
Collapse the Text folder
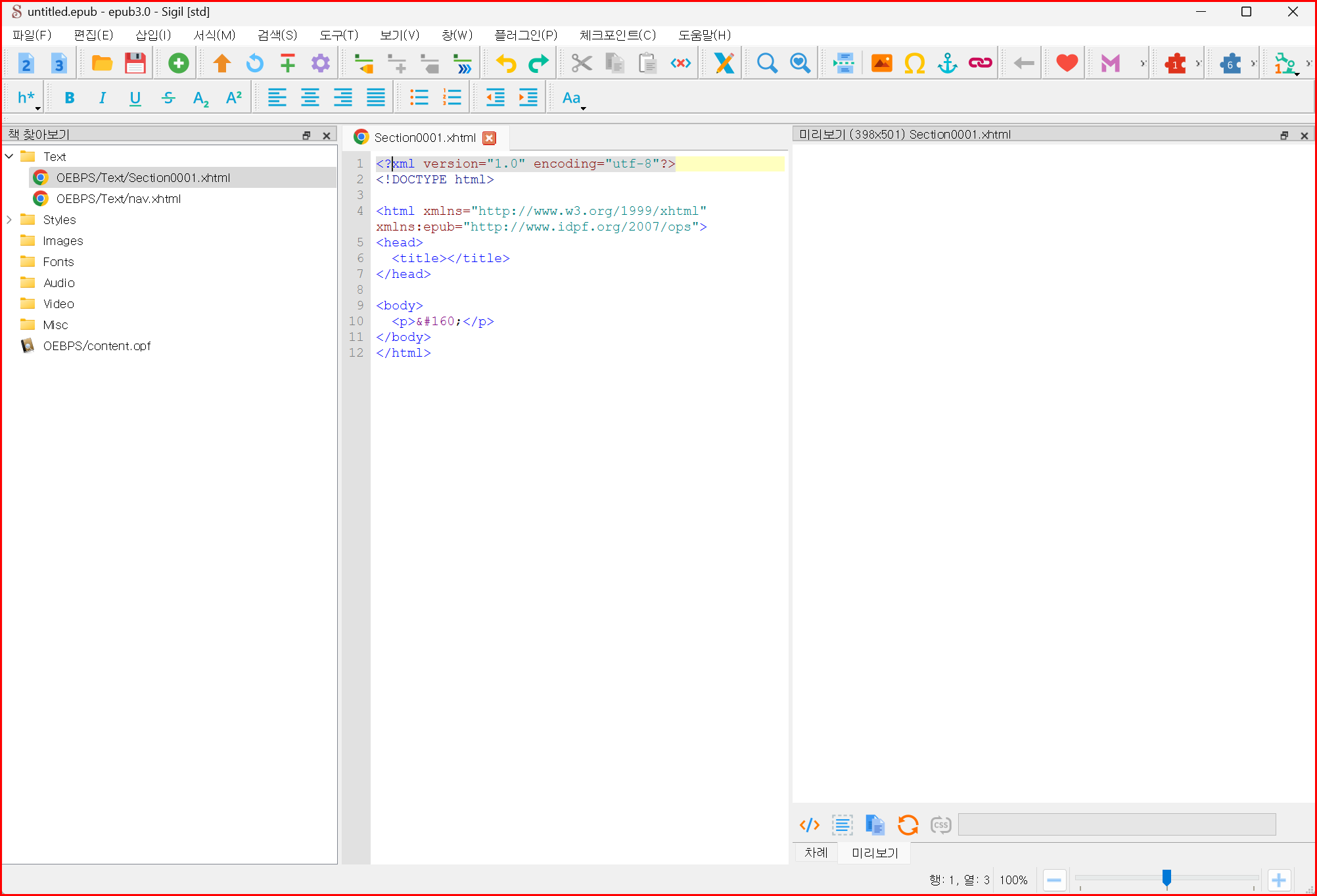9,156
